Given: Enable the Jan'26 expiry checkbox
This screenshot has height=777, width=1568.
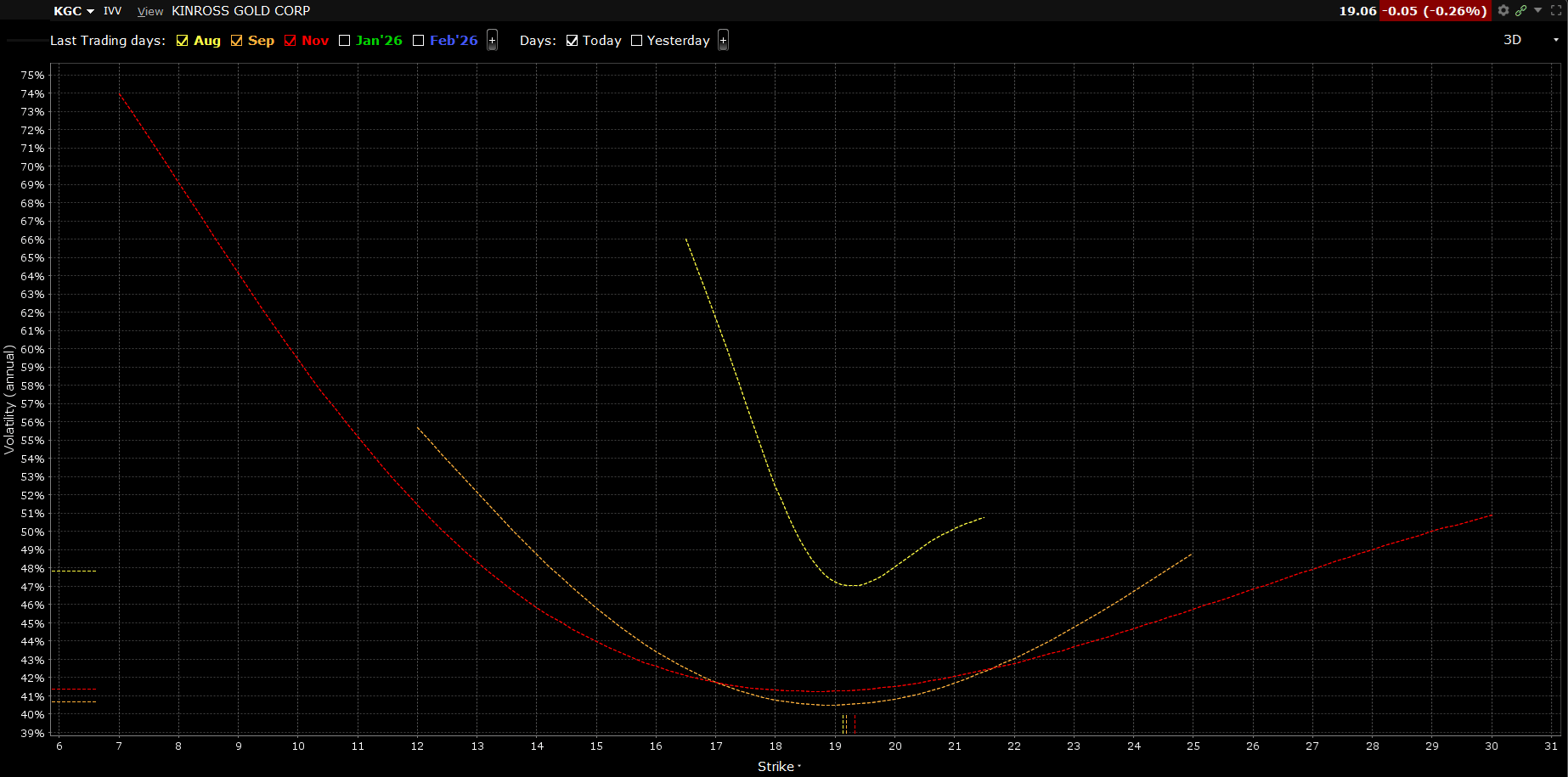Looking at the screenshot, I should click(x=344, y=41).
